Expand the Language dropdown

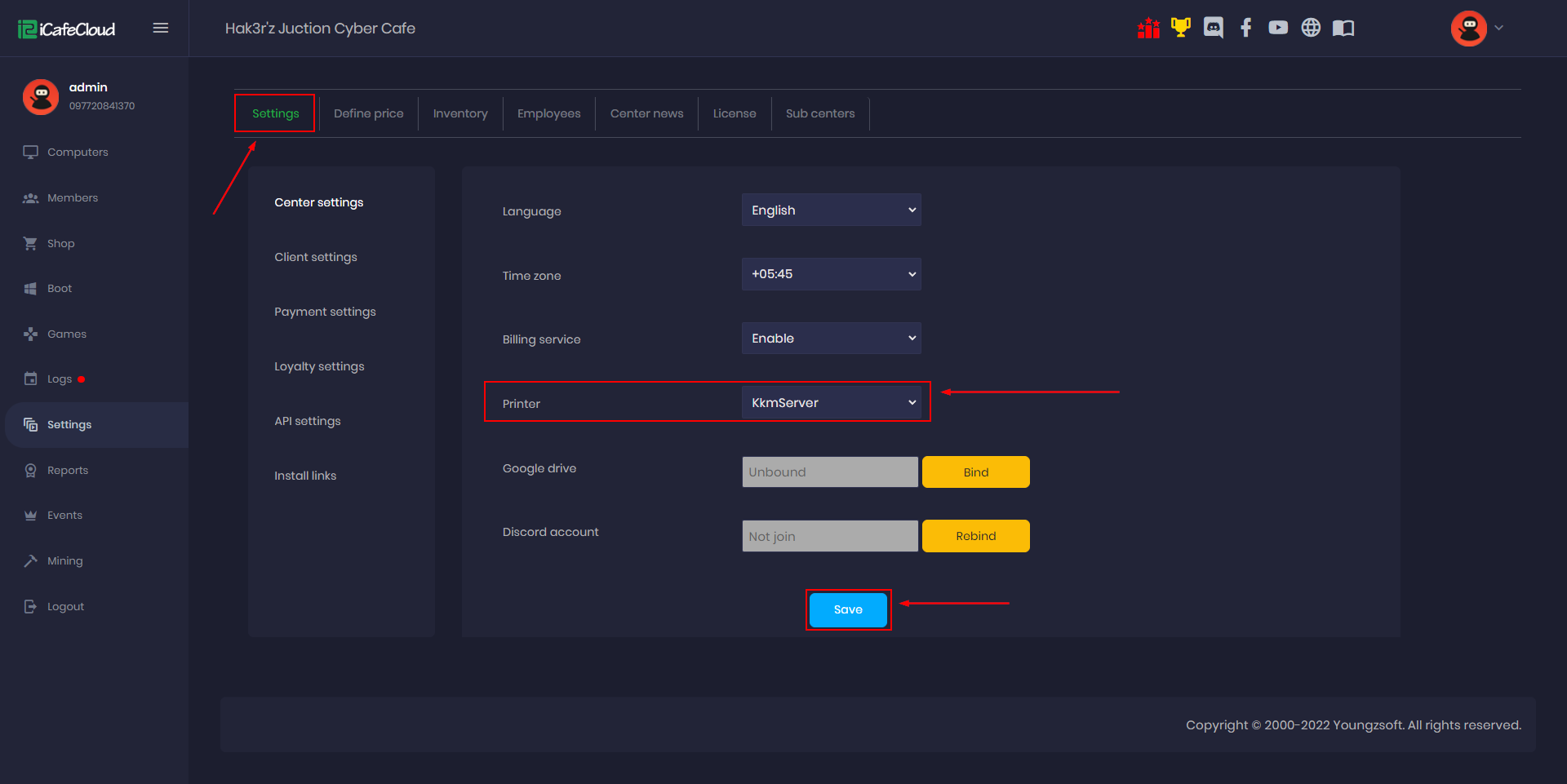click(831, 210)
